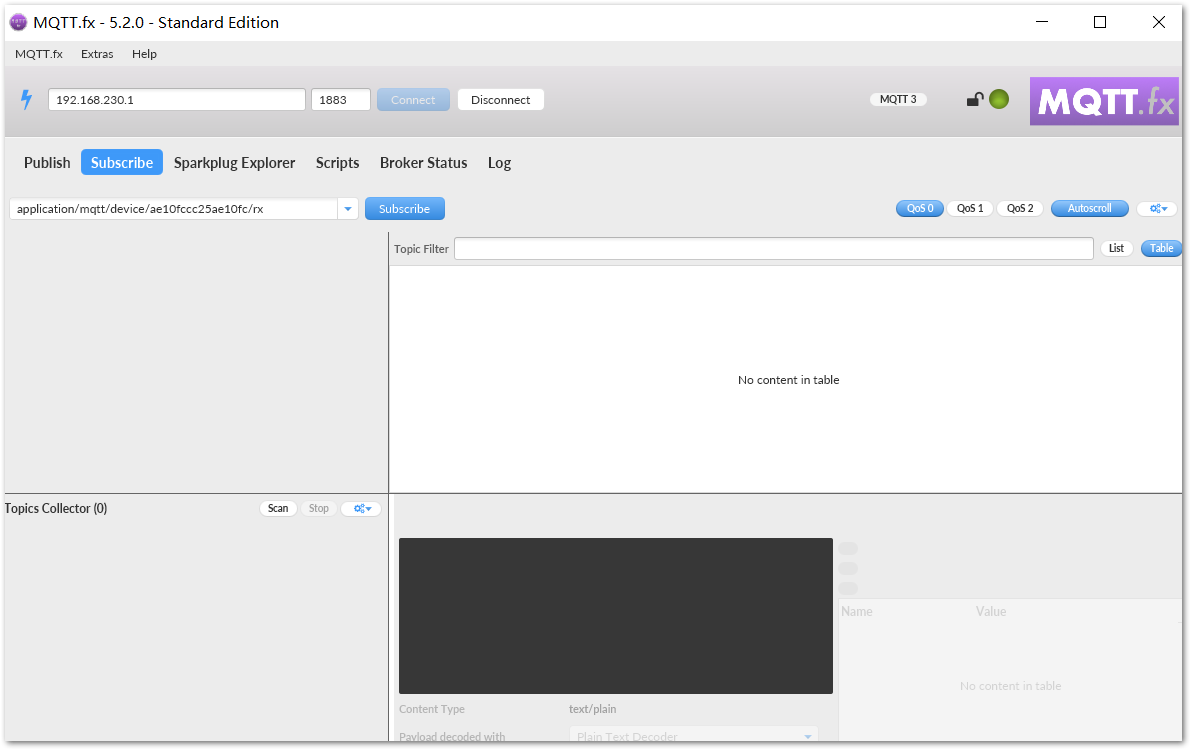Click into the Topic Filter field
Image resolution: width=1191 pixels, height=750 pixels.
pyautogui.click(x=773, y=248)
